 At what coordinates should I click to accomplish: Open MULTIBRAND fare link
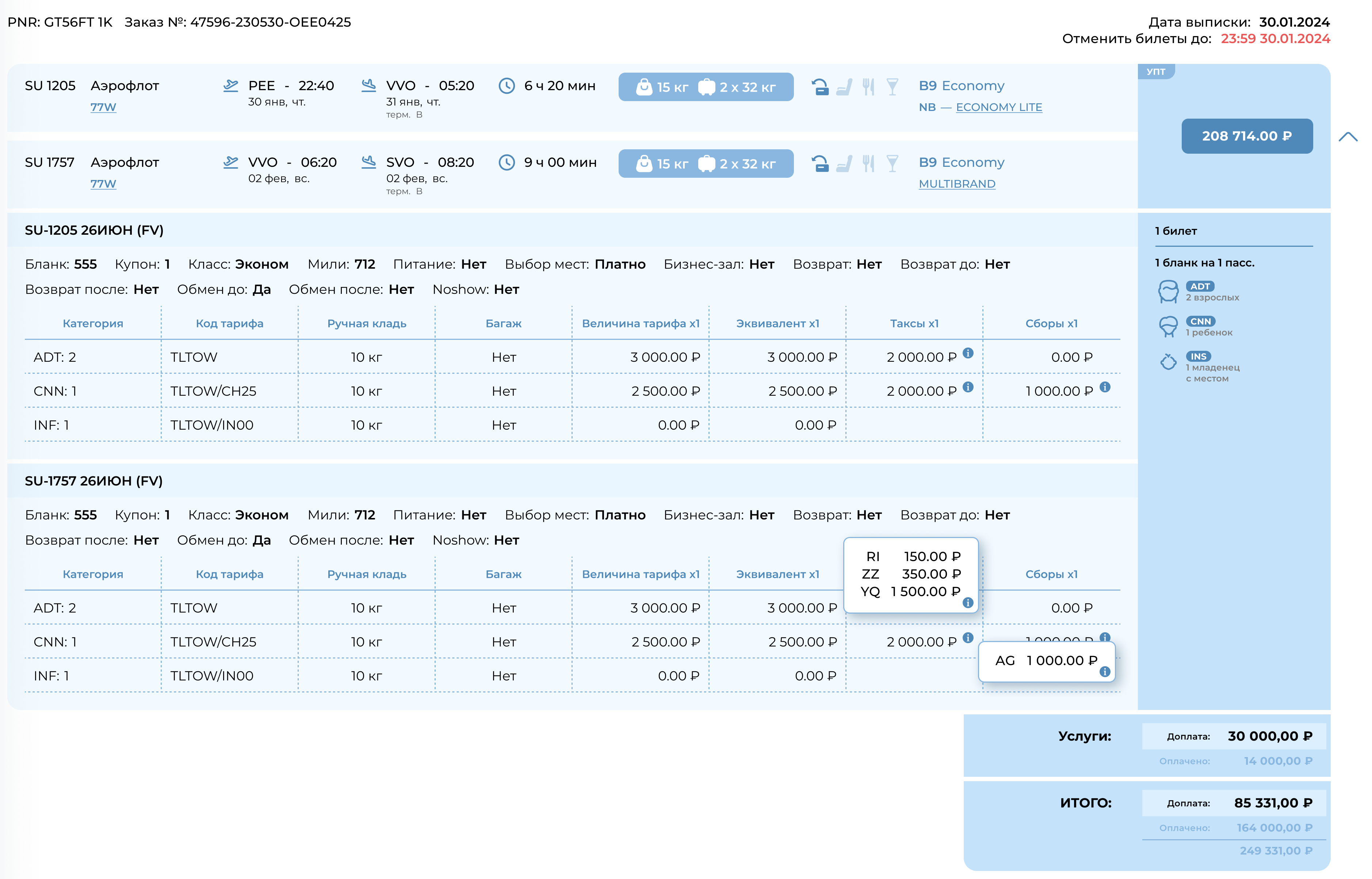tap(957, 184)
